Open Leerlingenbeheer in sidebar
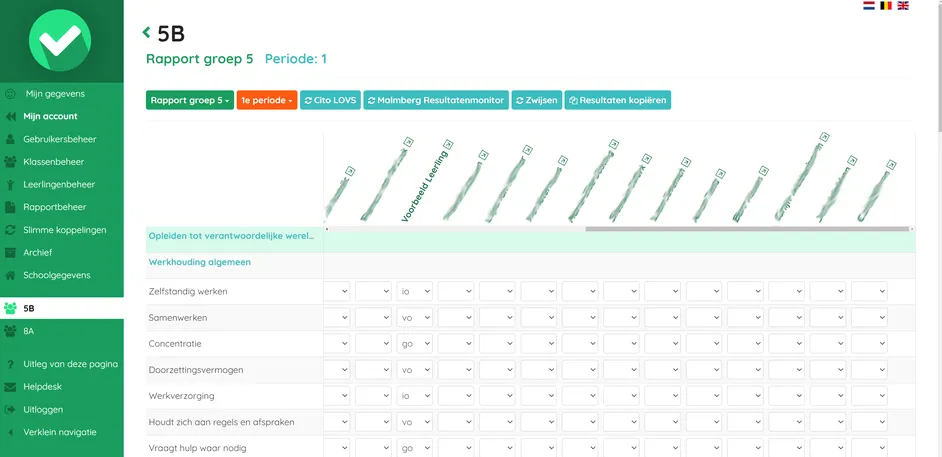Screen dimensions: 942x457 click(x=59, y=184)
